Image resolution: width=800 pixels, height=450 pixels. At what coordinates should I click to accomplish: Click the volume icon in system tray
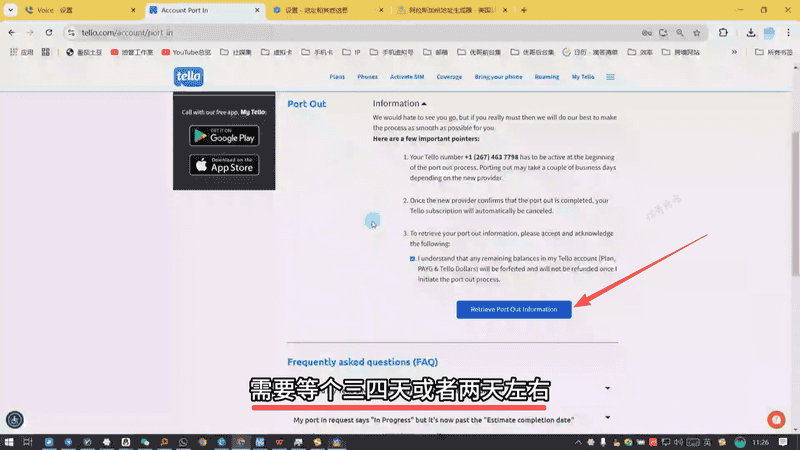[678, 442]
